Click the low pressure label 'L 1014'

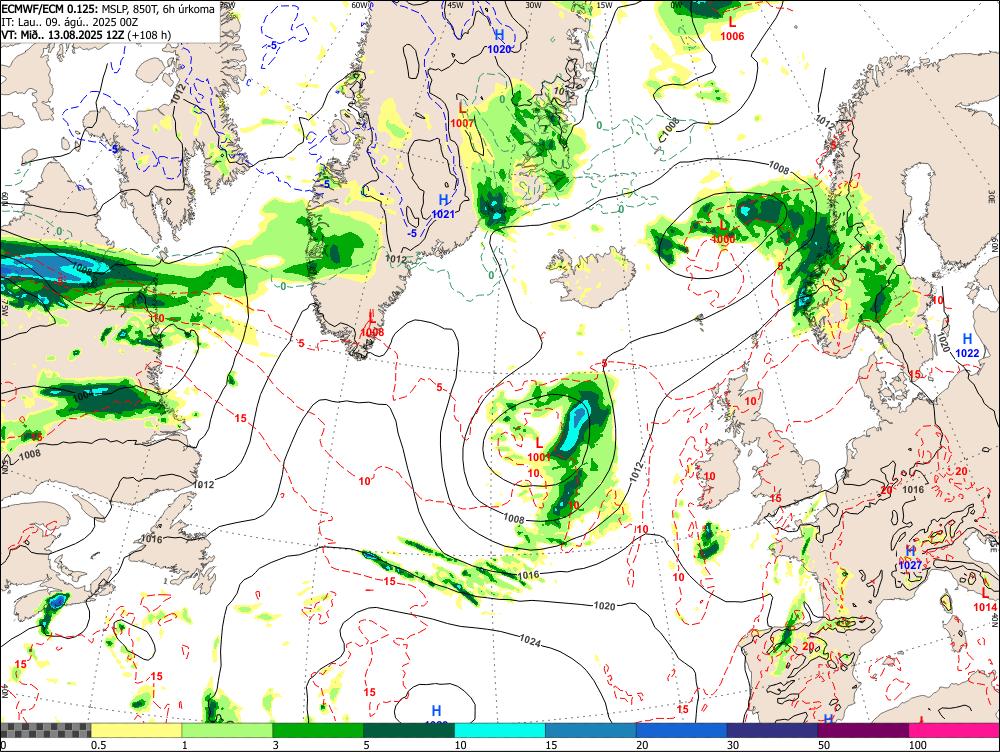pos(985,601)
